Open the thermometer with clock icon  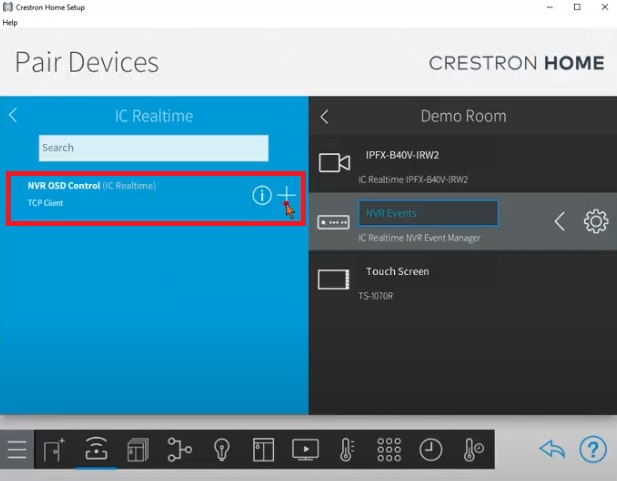pyautogui.click(x=473, y=450)
